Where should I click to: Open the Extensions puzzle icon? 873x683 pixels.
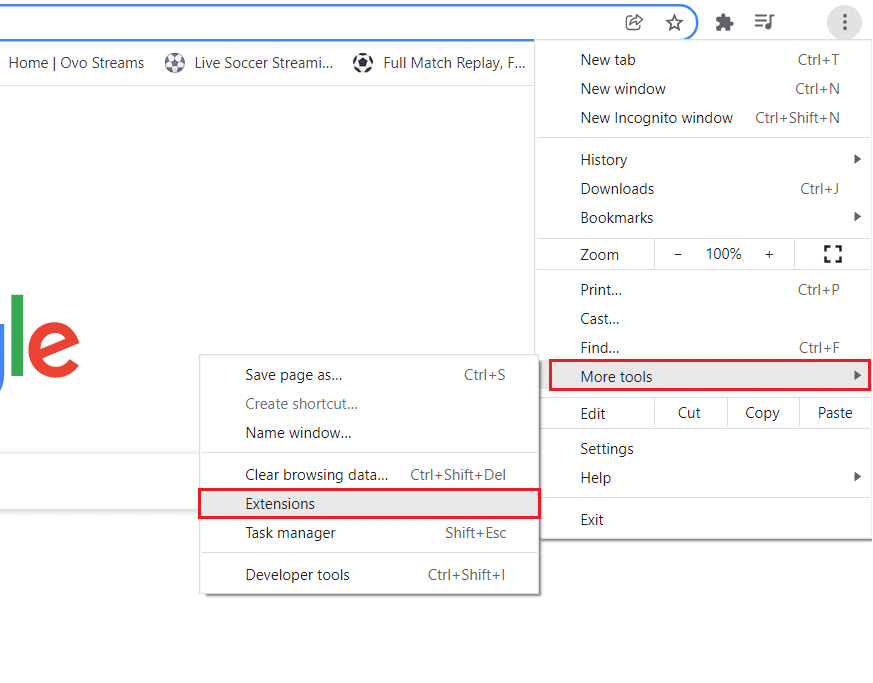click(x=724, y=21)
